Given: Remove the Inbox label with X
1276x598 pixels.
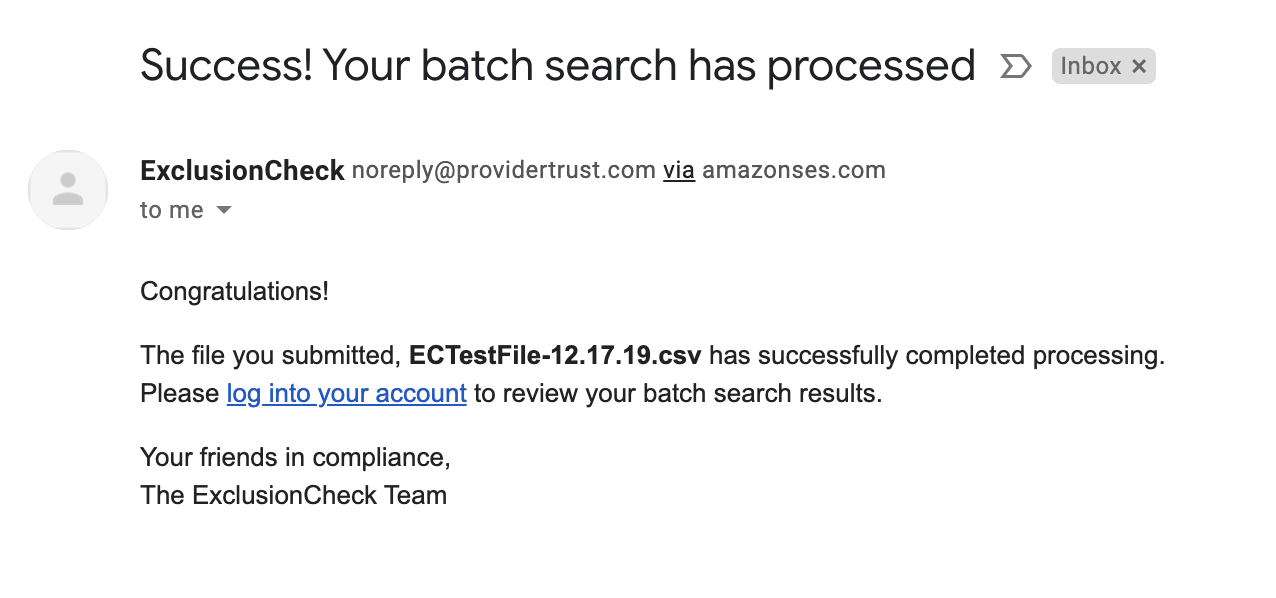Looking at the screenshot, I should [x=1138, y=67].
